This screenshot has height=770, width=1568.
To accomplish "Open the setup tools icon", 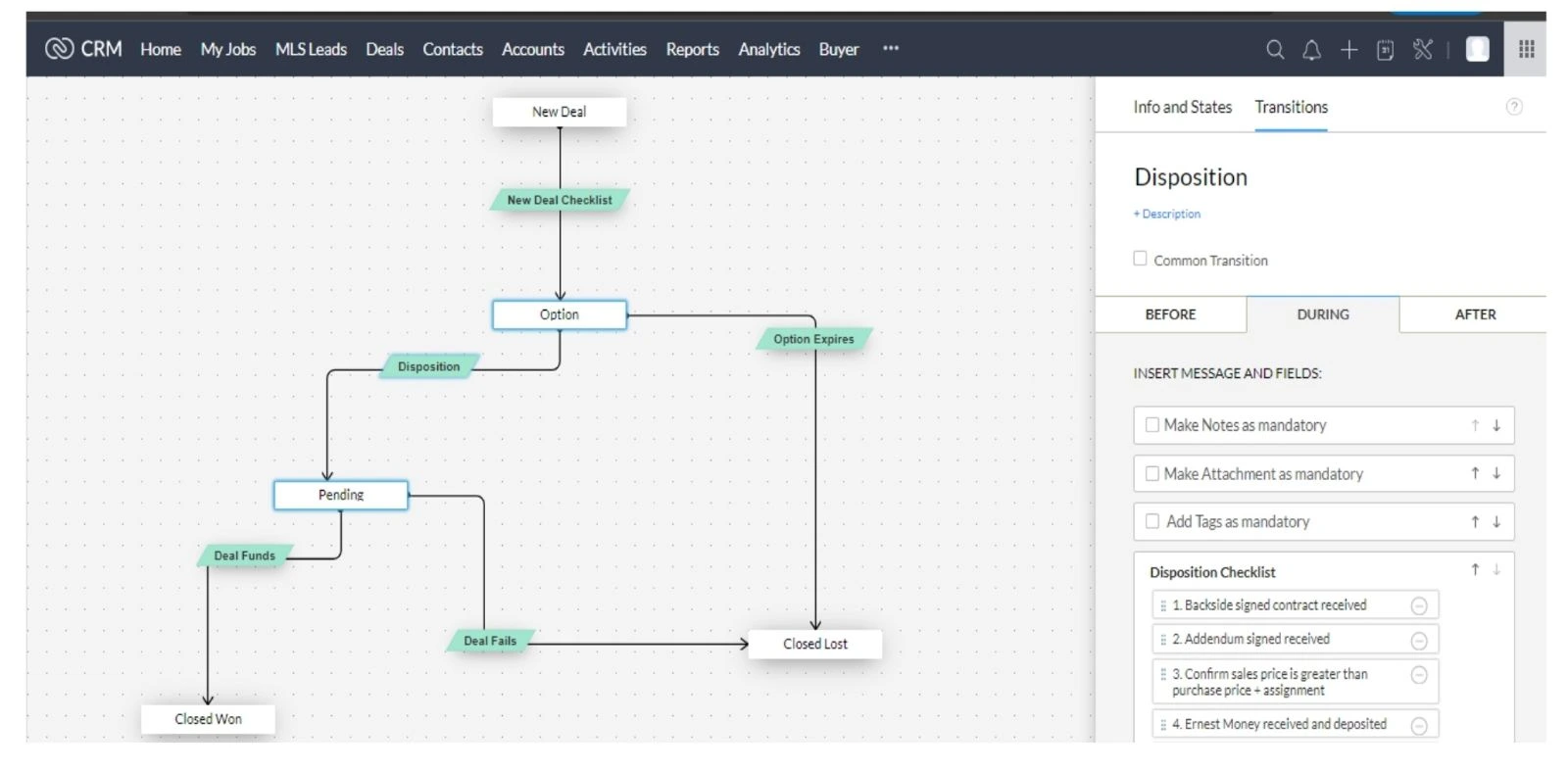I will pyautogui.click(x=1423, y=50).
